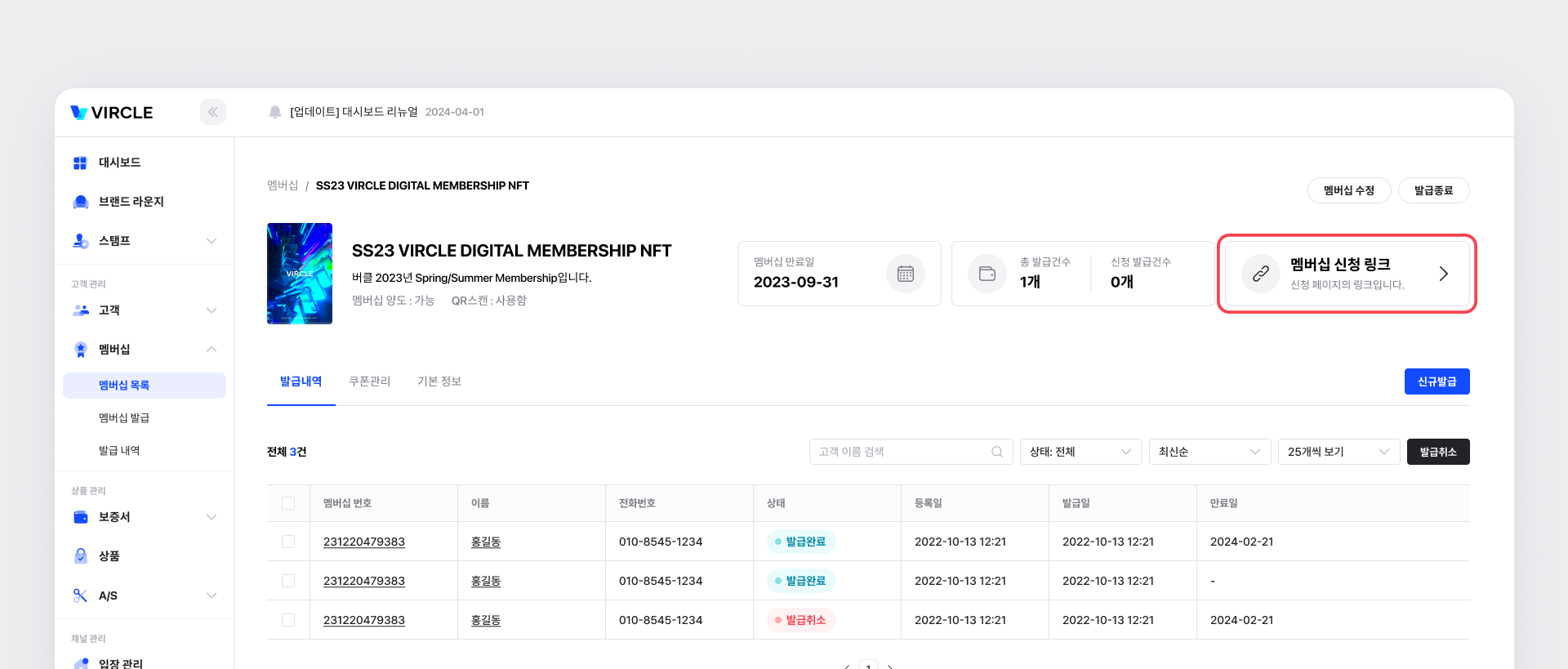Click the 멤버십 badge icon
The height and width of the screenshot is (669, 1568).
(80, 350)
